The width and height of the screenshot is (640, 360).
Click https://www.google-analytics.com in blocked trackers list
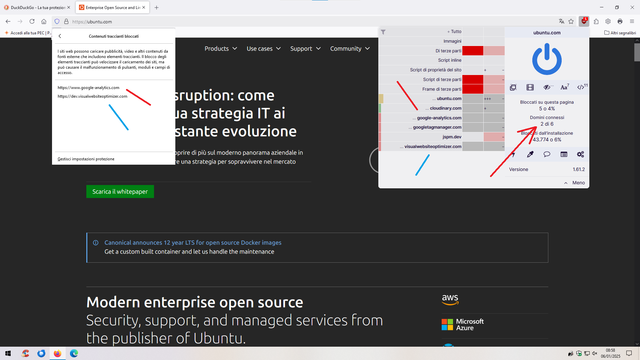click(89, 87)
